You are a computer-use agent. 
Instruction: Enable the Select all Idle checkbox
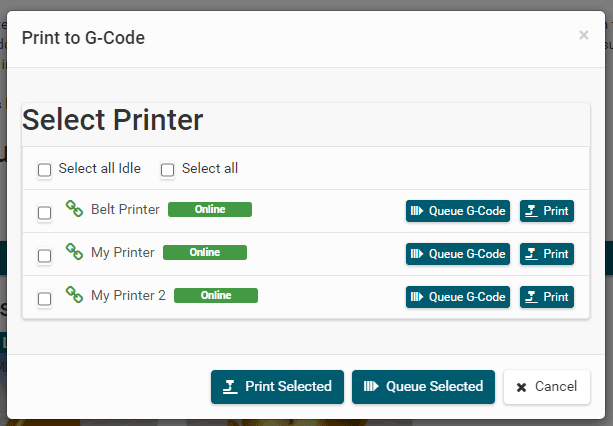(45, 170)
